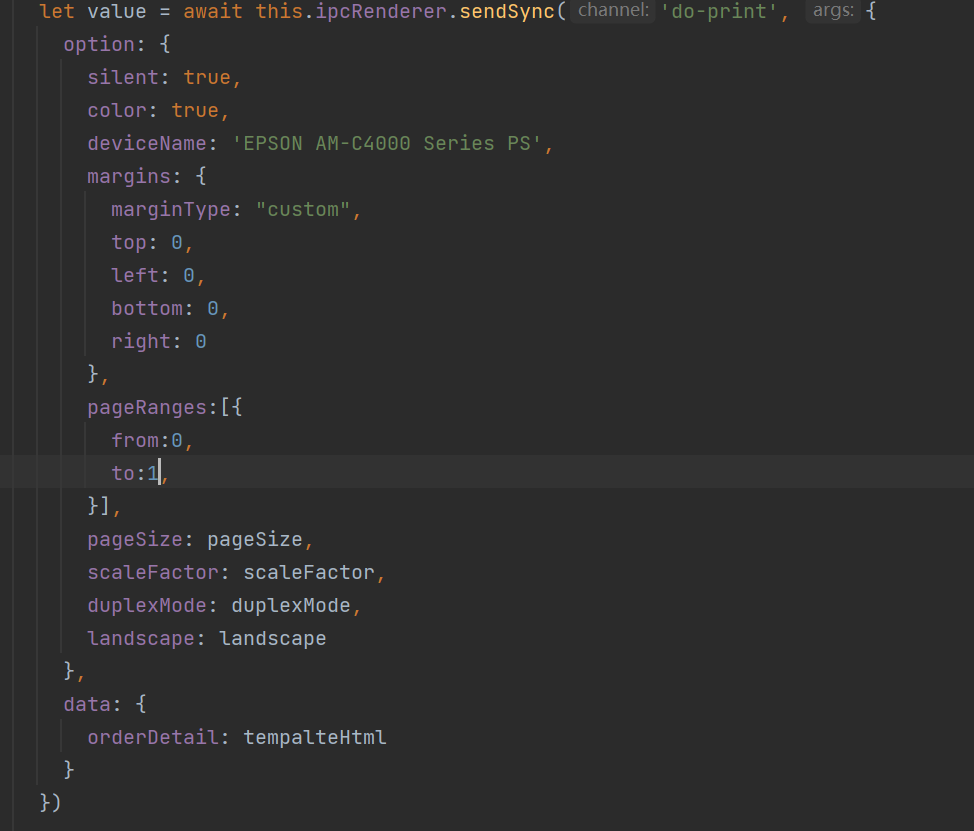This screenshot has height=831, width=974.
Task: Click the tempalteHtml variable reference
Action: [x=315, y=736]
